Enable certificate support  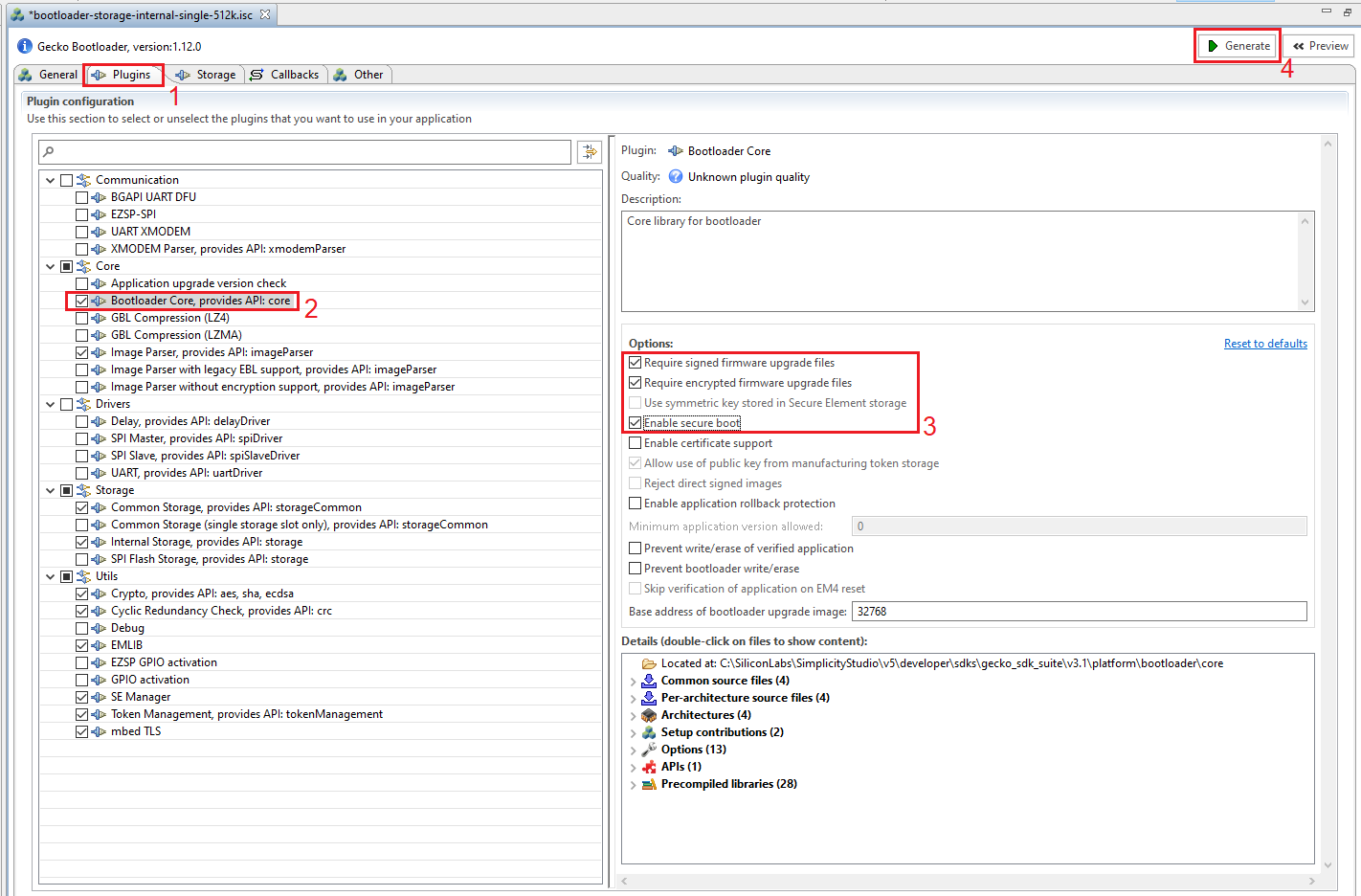click(x=635, y=442)
